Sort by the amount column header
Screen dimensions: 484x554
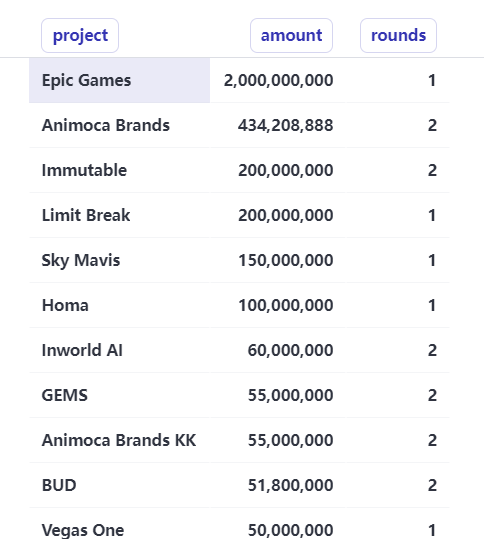click(291, 35)
